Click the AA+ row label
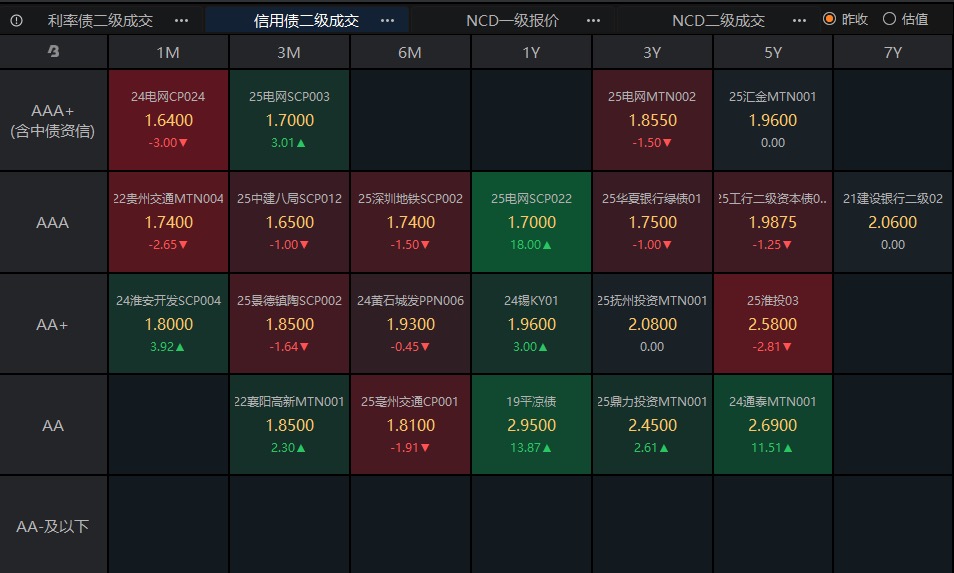The width and height of the screenshot is (954, 573). pyautogui.click(x=53, y=324)
